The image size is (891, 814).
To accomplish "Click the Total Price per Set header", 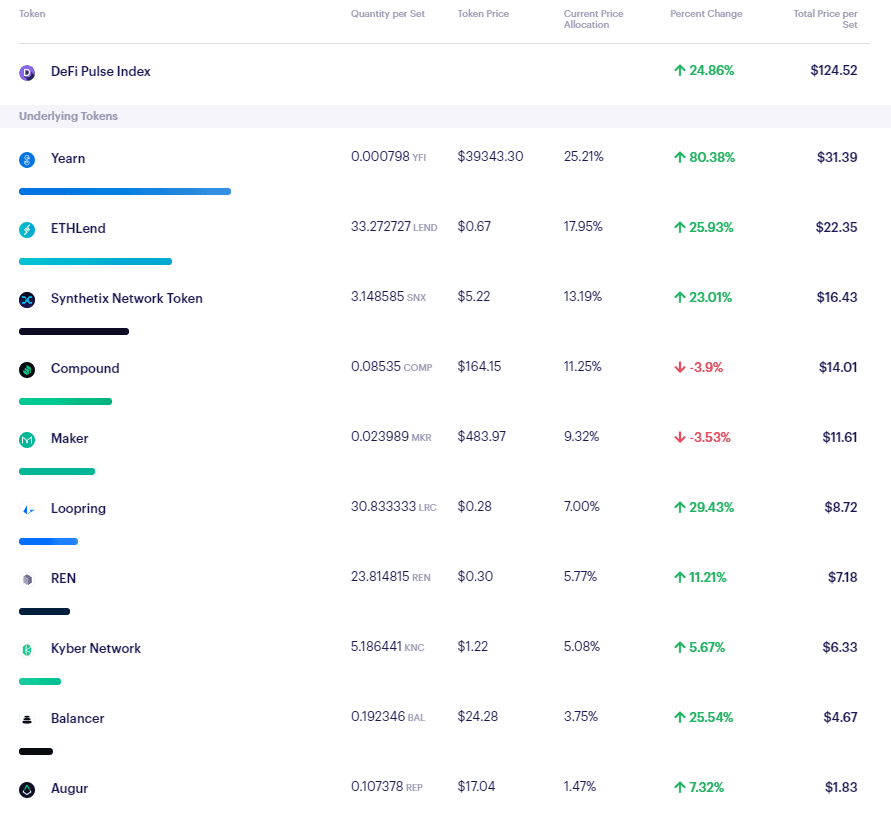I will tap(826, 19).
